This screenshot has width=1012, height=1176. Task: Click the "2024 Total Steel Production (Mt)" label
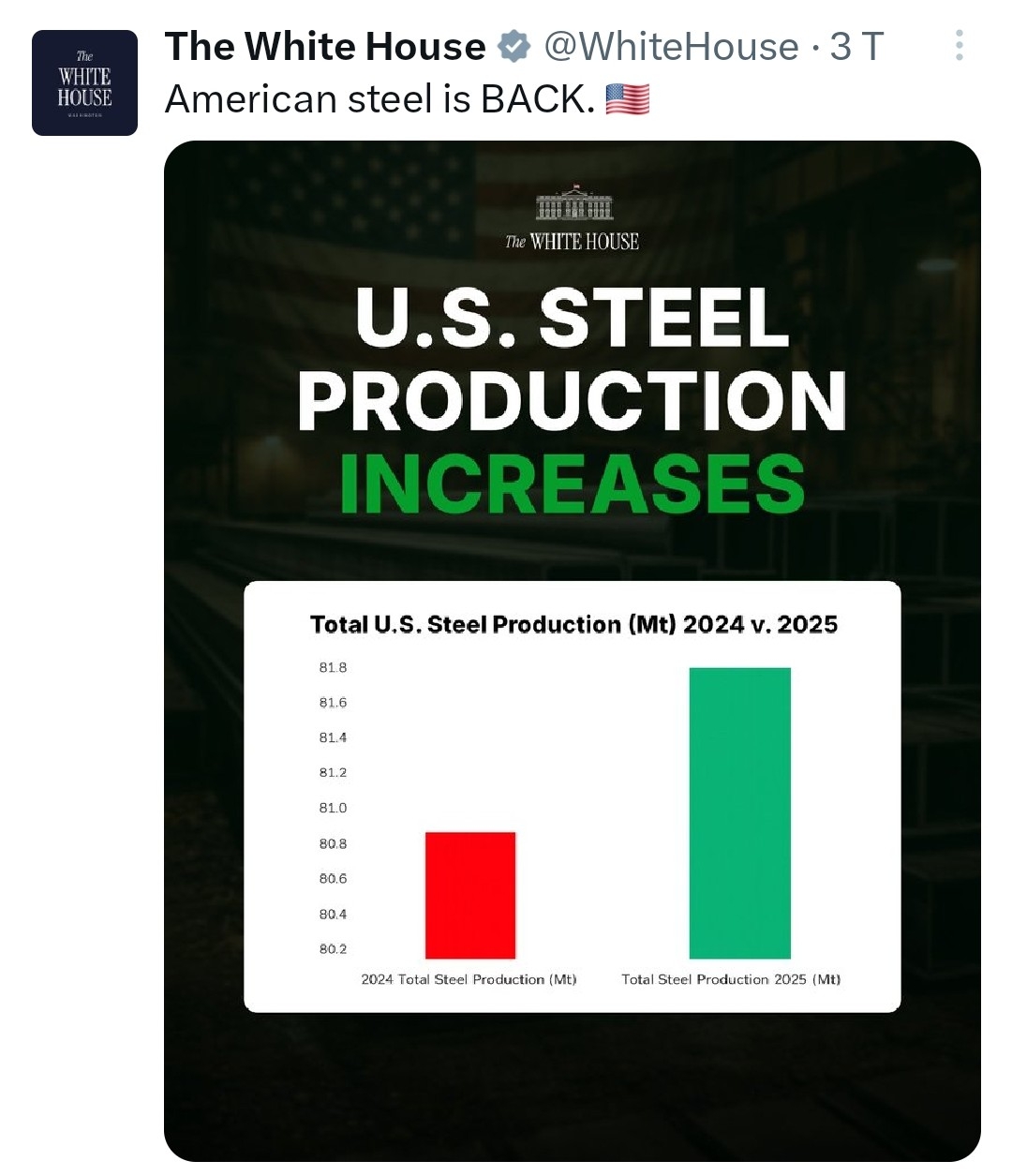tap(469, 979)
